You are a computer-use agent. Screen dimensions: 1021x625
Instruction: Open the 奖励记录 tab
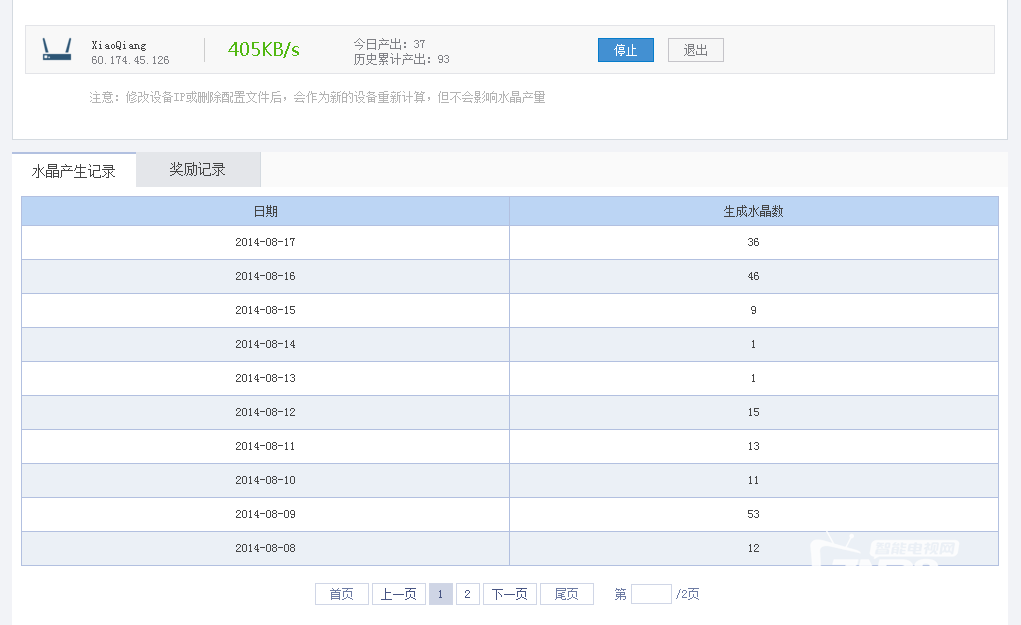point(198,169)
